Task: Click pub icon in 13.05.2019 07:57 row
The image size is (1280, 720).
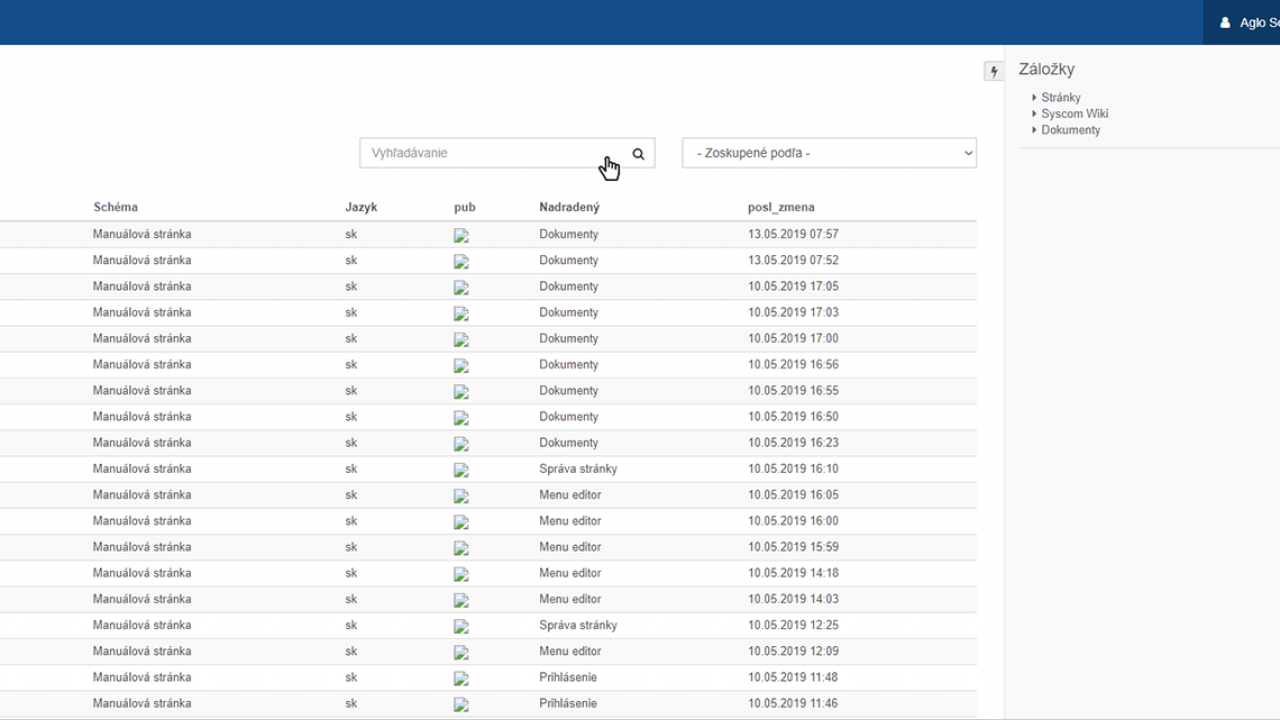Action: [x=461, y=236]
